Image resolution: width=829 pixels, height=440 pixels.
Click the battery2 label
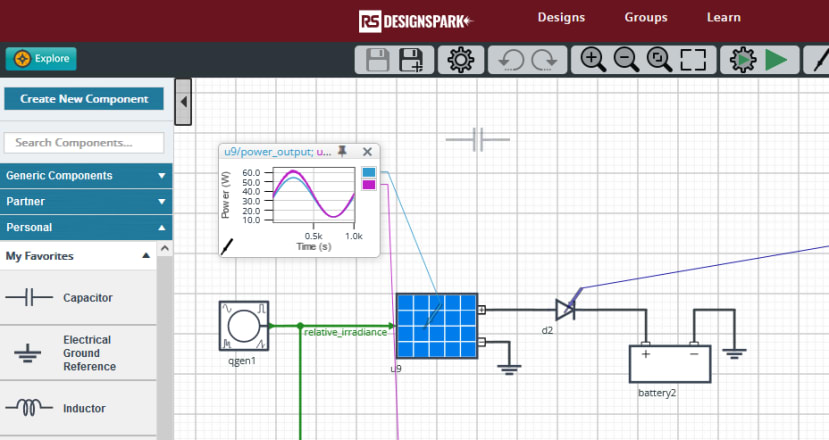coord(657,393)
